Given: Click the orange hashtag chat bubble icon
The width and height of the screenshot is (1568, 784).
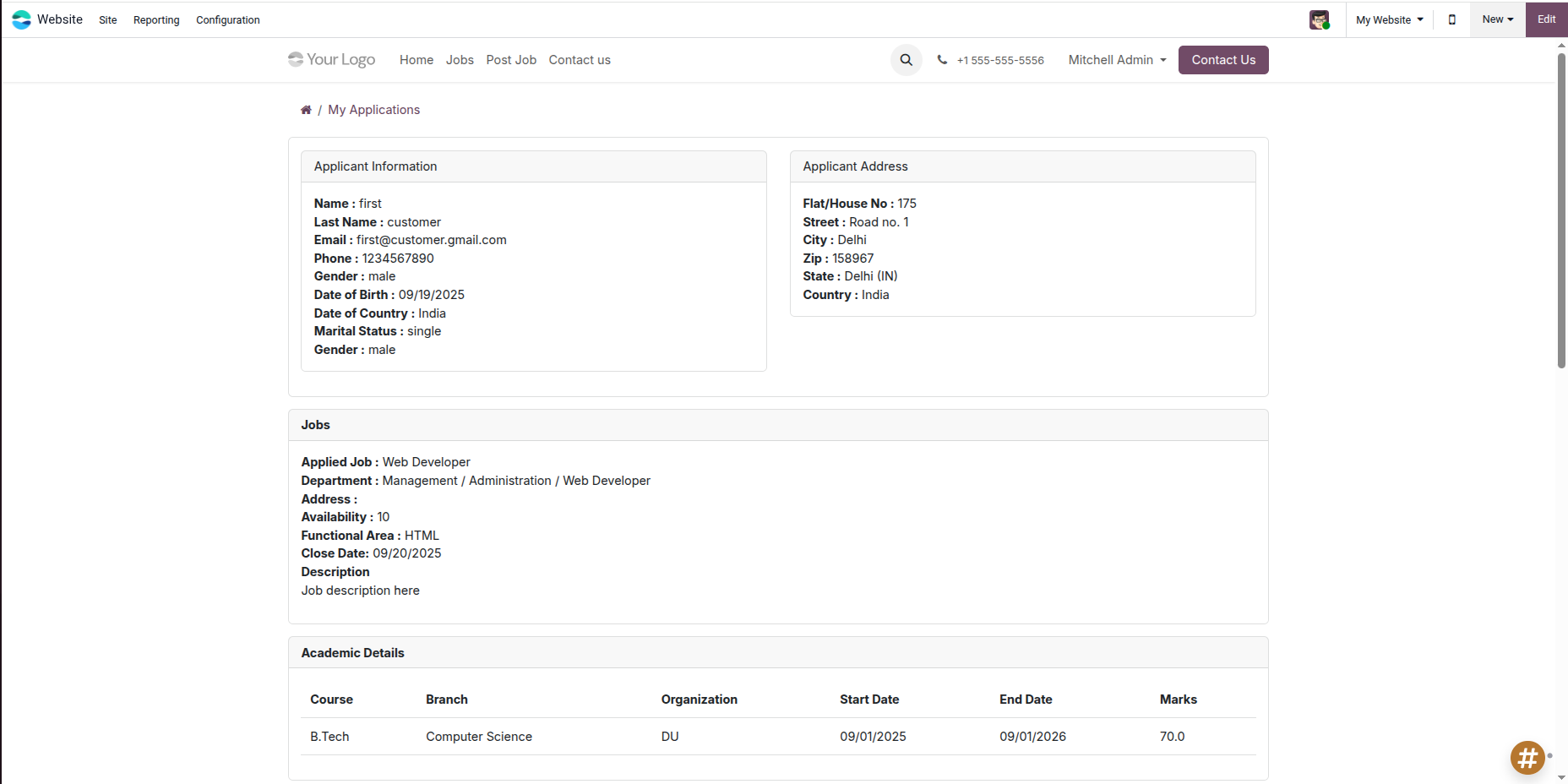Looking at the screenshot, I should (1527, 758).
